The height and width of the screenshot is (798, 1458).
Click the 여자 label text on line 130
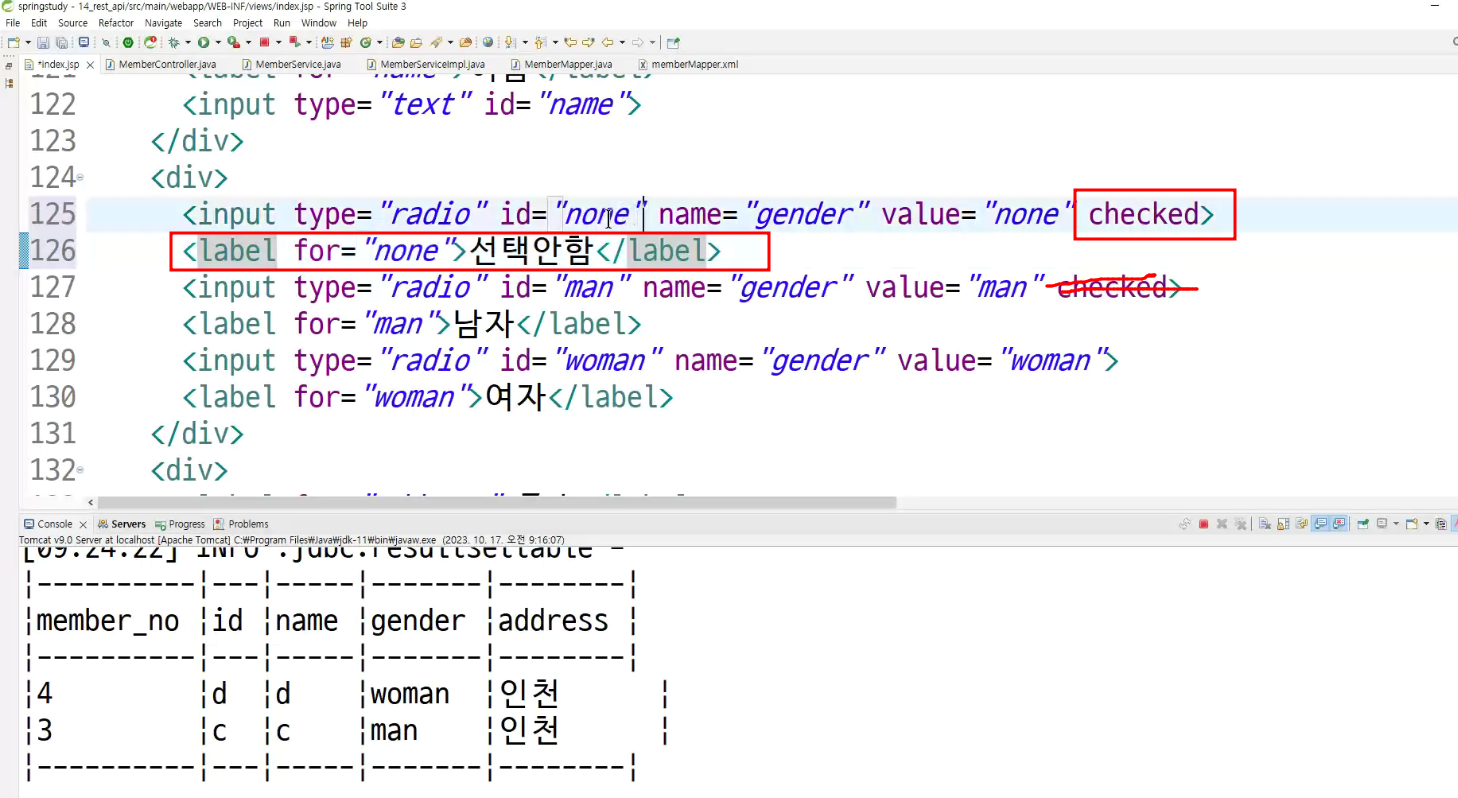(x=516, y=397)
